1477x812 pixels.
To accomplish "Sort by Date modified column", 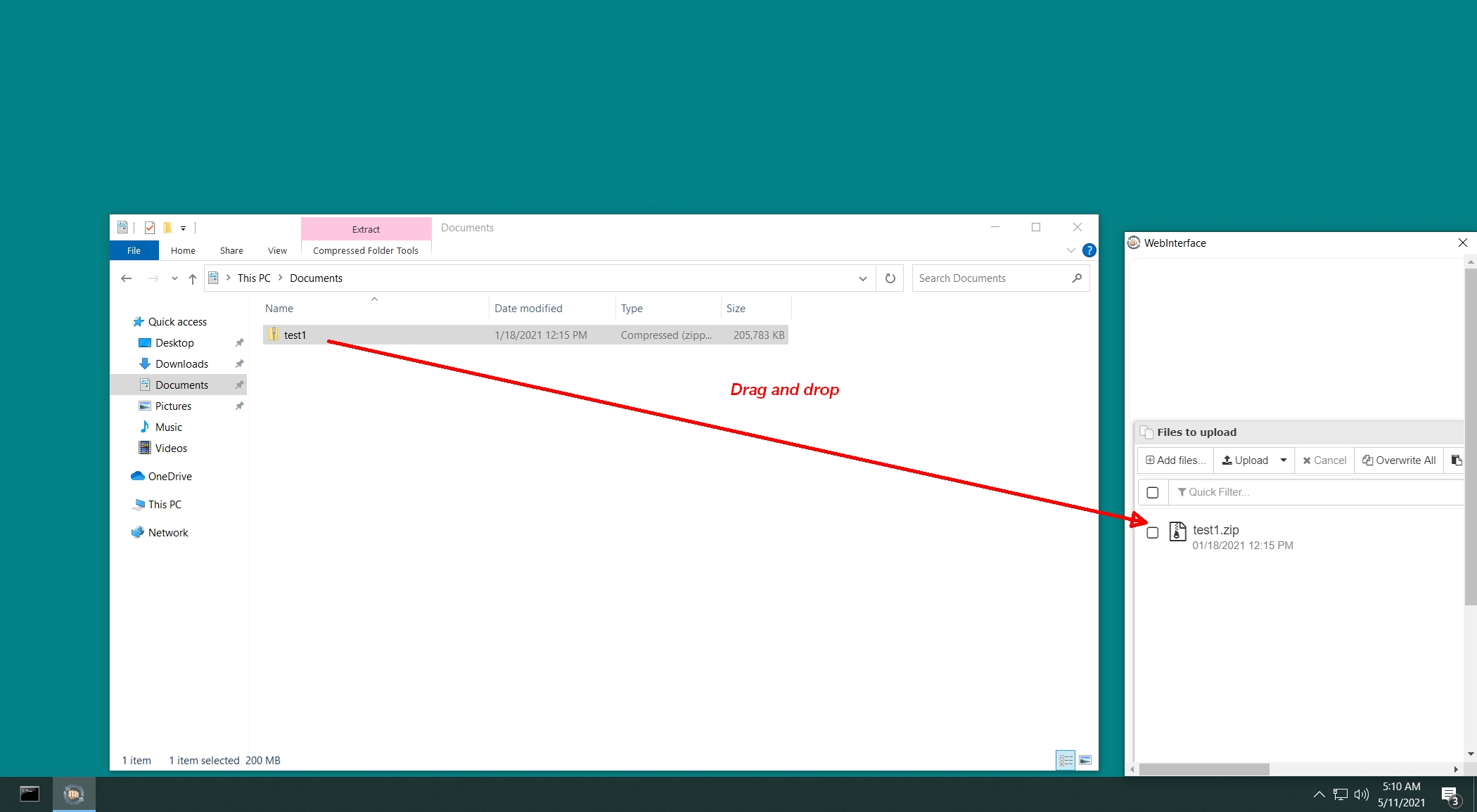I will point(552,309).
